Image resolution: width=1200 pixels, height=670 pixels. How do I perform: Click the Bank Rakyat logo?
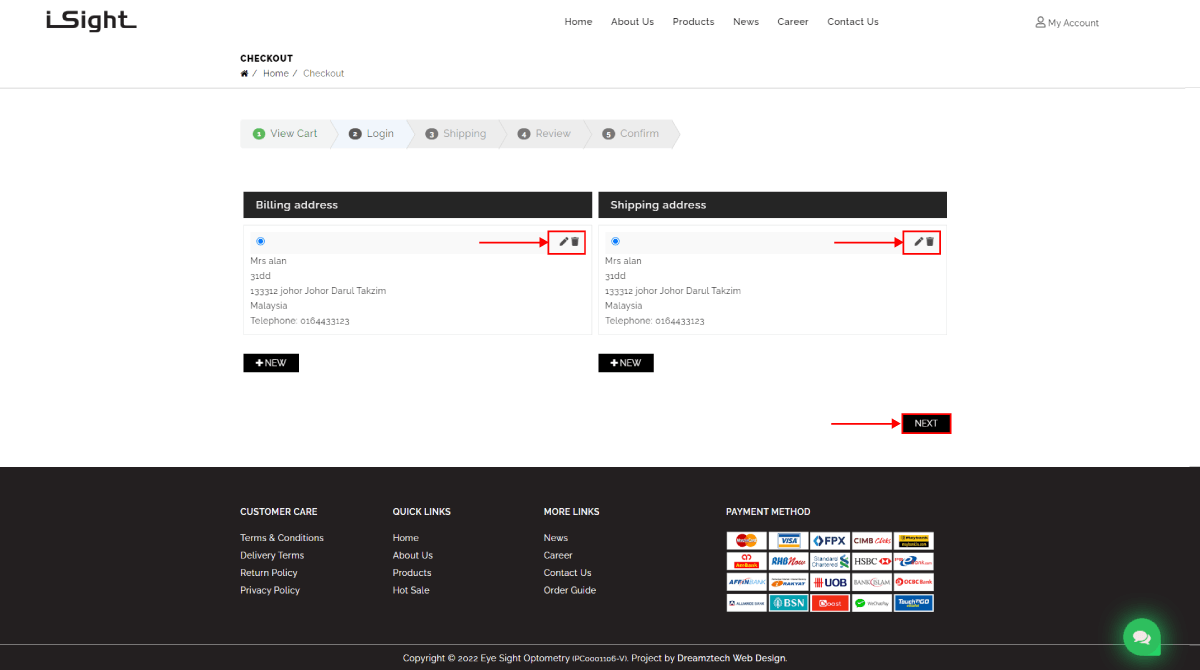tap(789, 582)
